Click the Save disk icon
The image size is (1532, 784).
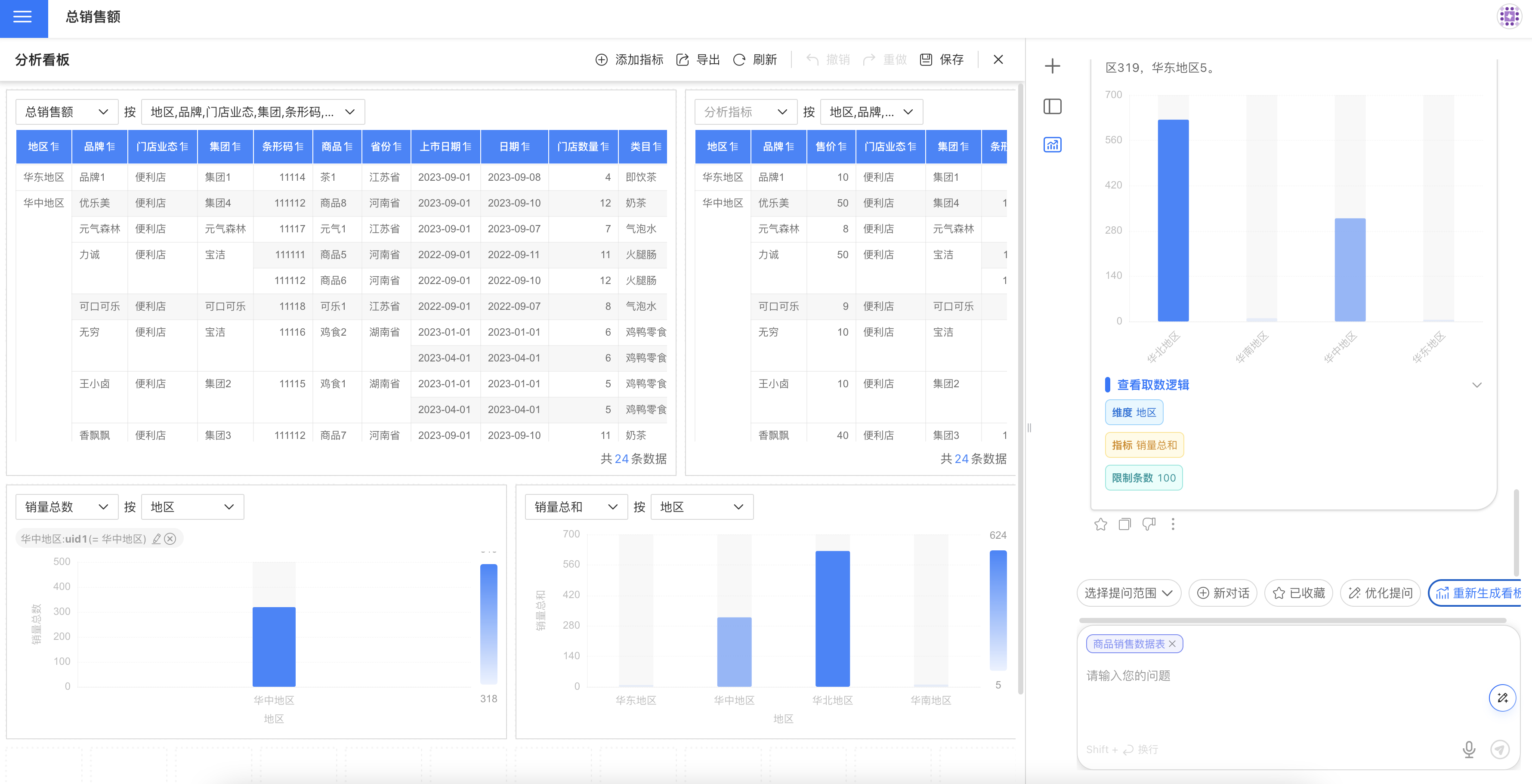925,60
